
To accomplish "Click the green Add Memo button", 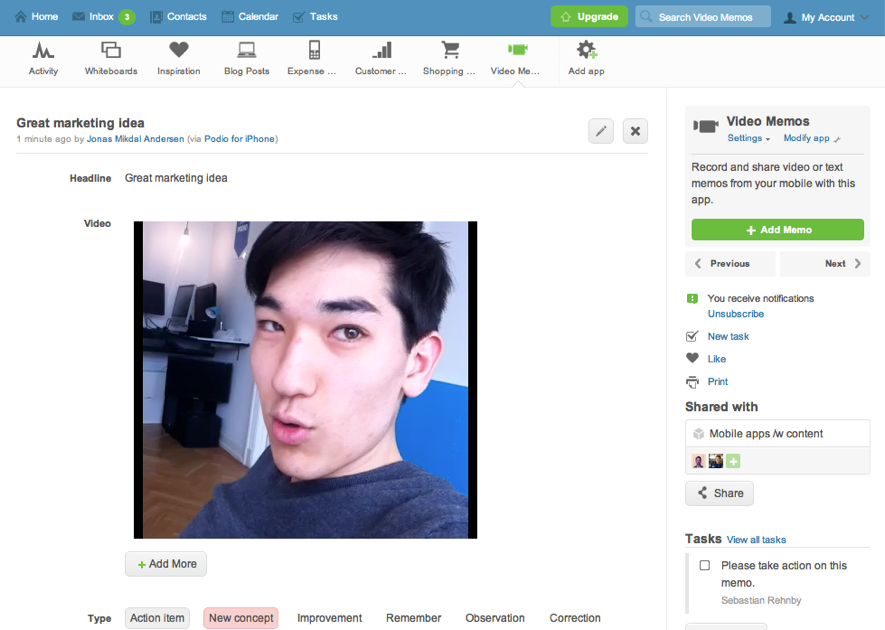I will (x=777, y=230).
